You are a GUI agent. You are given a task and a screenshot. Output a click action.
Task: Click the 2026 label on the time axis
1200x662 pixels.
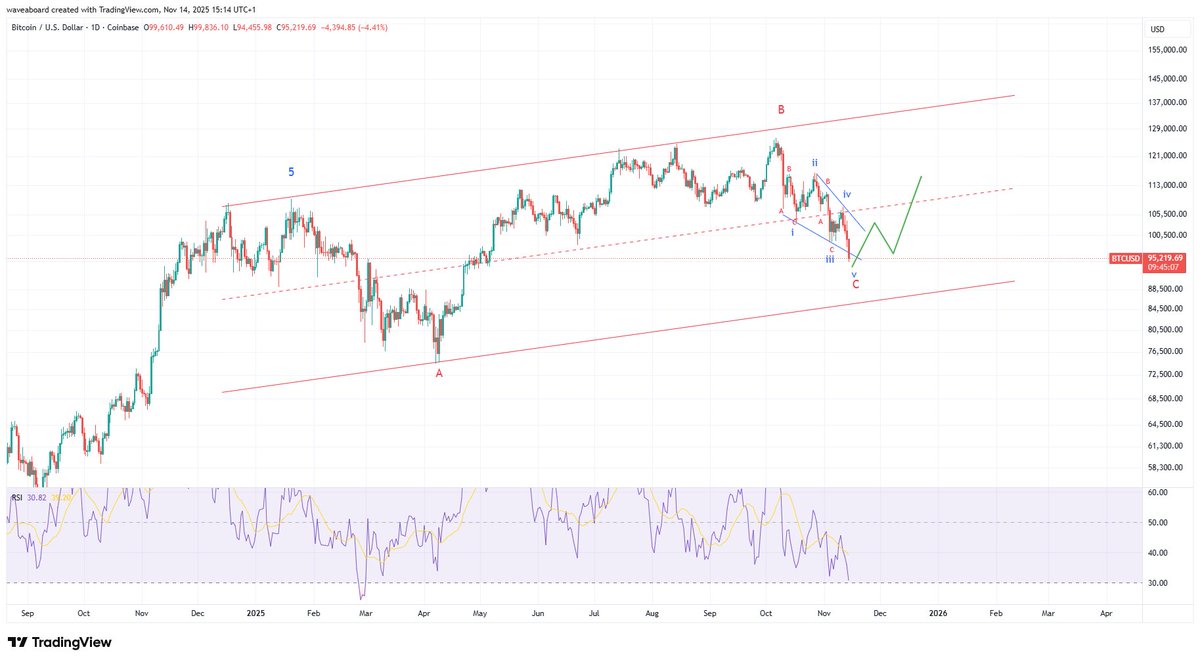[x=938, y=613]
